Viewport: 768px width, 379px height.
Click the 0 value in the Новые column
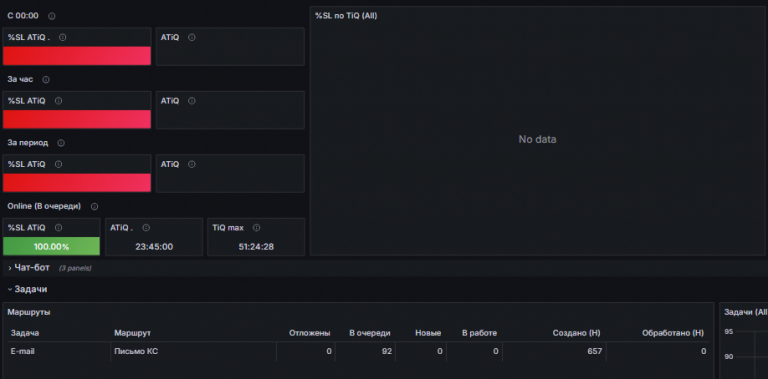click(x=440, y=351)
